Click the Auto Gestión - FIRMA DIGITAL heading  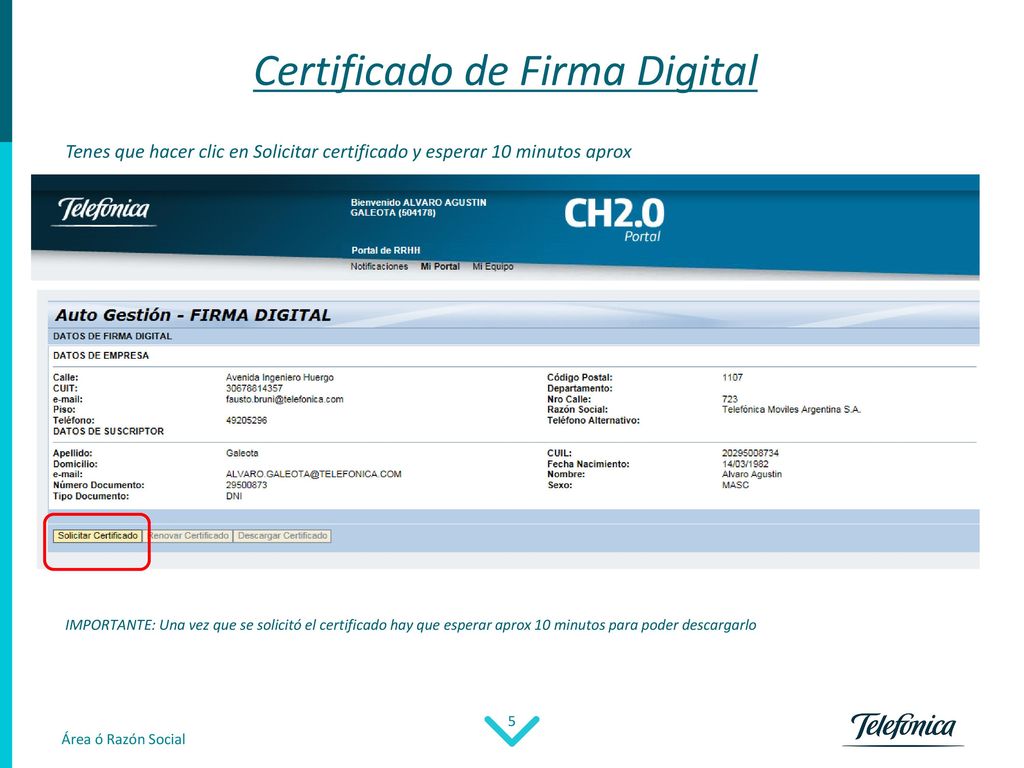[193, 315]
